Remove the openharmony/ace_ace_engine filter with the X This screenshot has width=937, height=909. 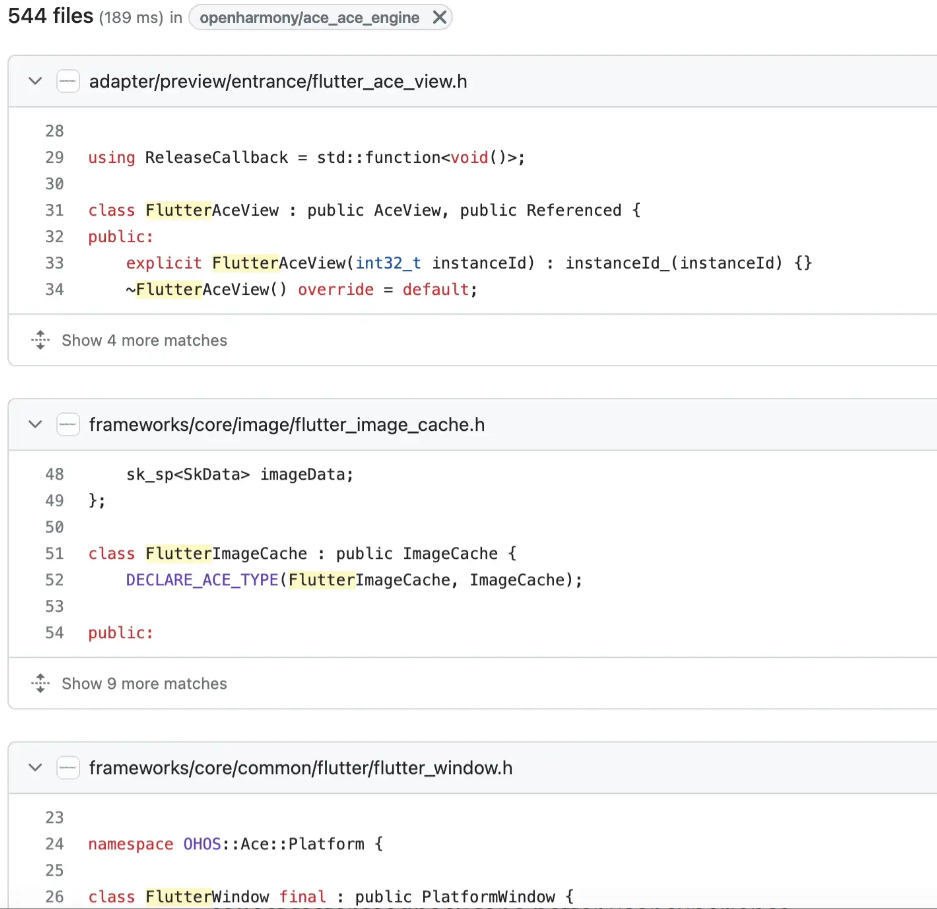pyautogui.click(x=439, y=17)
